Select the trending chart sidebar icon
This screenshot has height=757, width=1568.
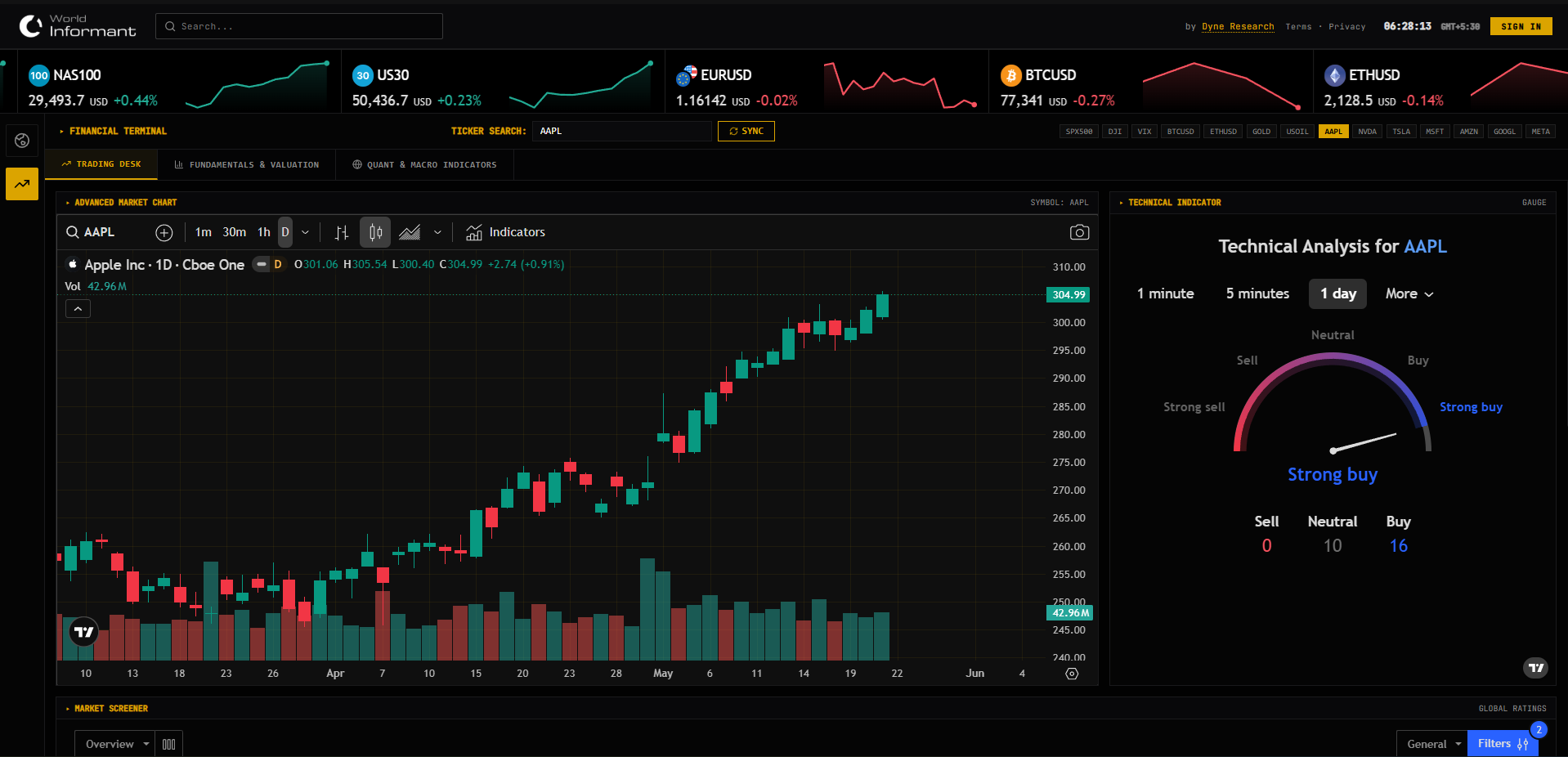pyautogui.click(x=22, y=184)
